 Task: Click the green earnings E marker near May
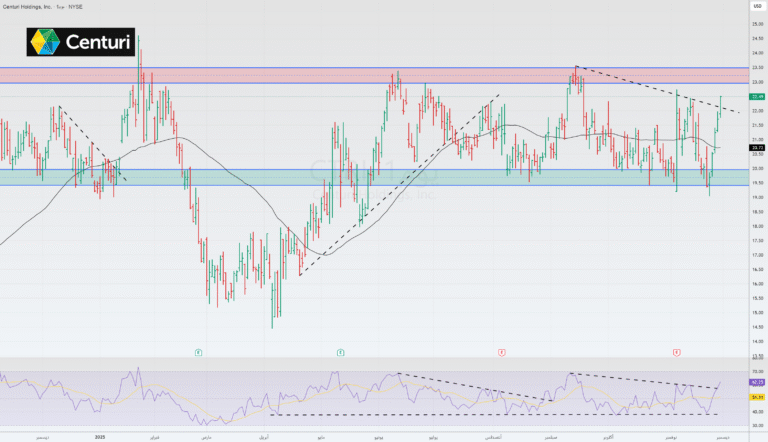341,352
